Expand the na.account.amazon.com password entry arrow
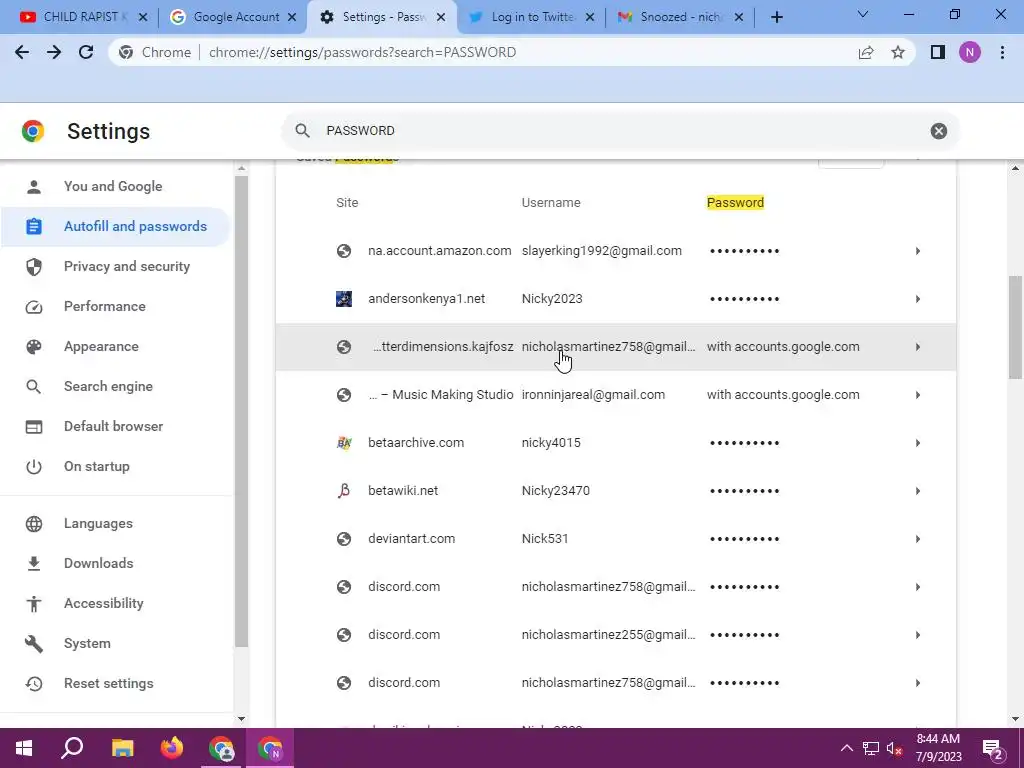The height and width of the screenshot is (768, 1024). (918, 251)
